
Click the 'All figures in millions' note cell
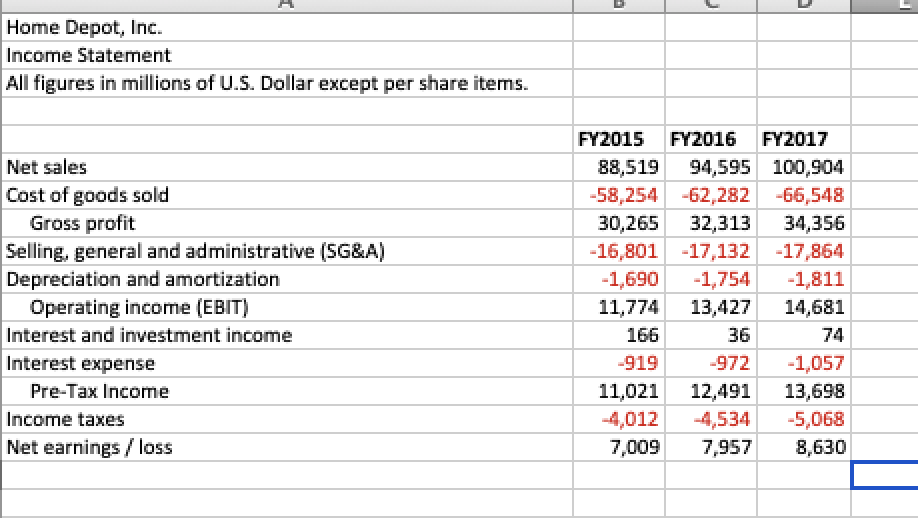(287, 83)
